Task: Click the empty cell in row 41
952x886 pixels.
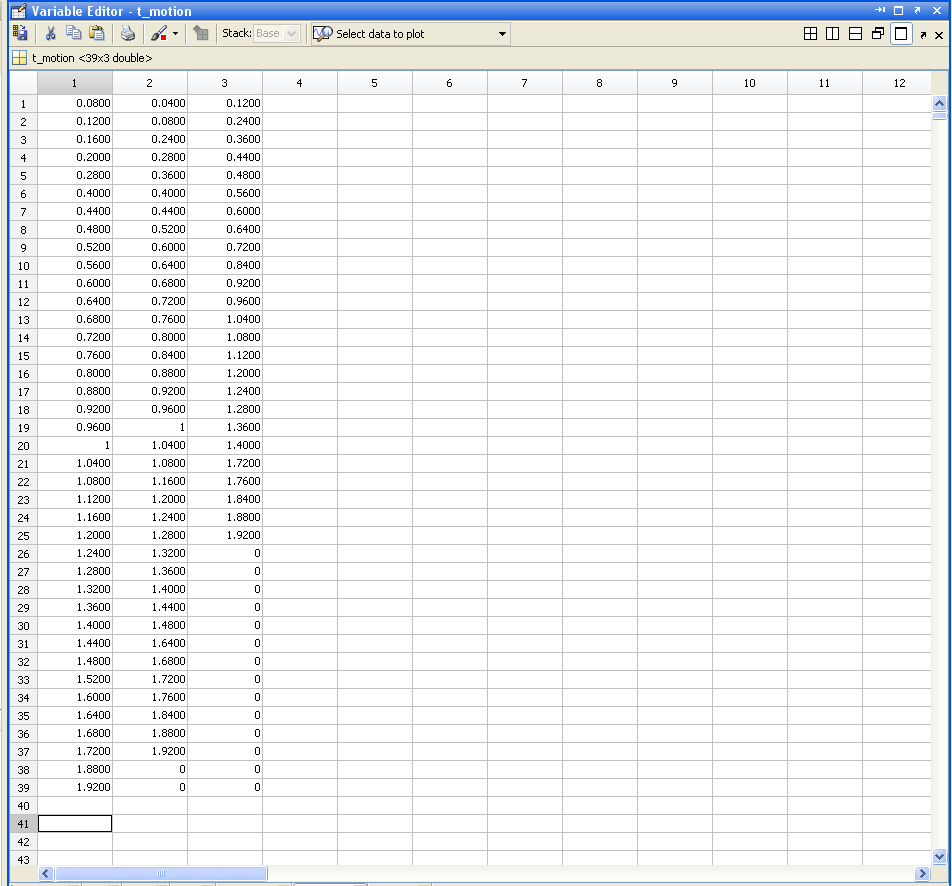Action: coord(75,823)
